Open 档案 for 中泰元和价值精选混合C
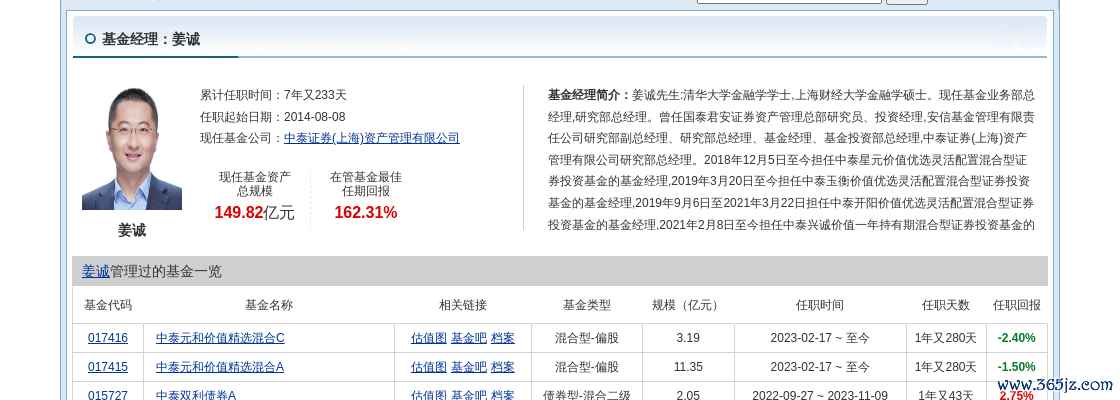This screenshot has height=400, width=1120. tap(503, 338)
